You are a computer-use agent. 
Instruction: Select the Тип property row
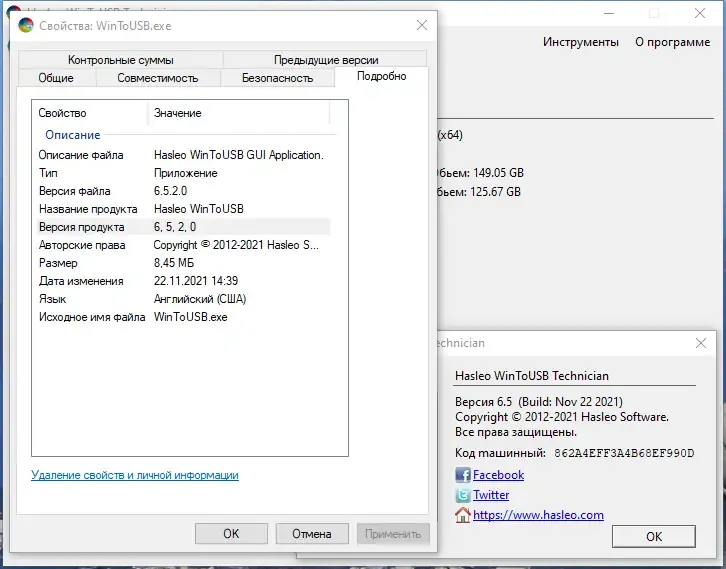click(x=183, y=173)
